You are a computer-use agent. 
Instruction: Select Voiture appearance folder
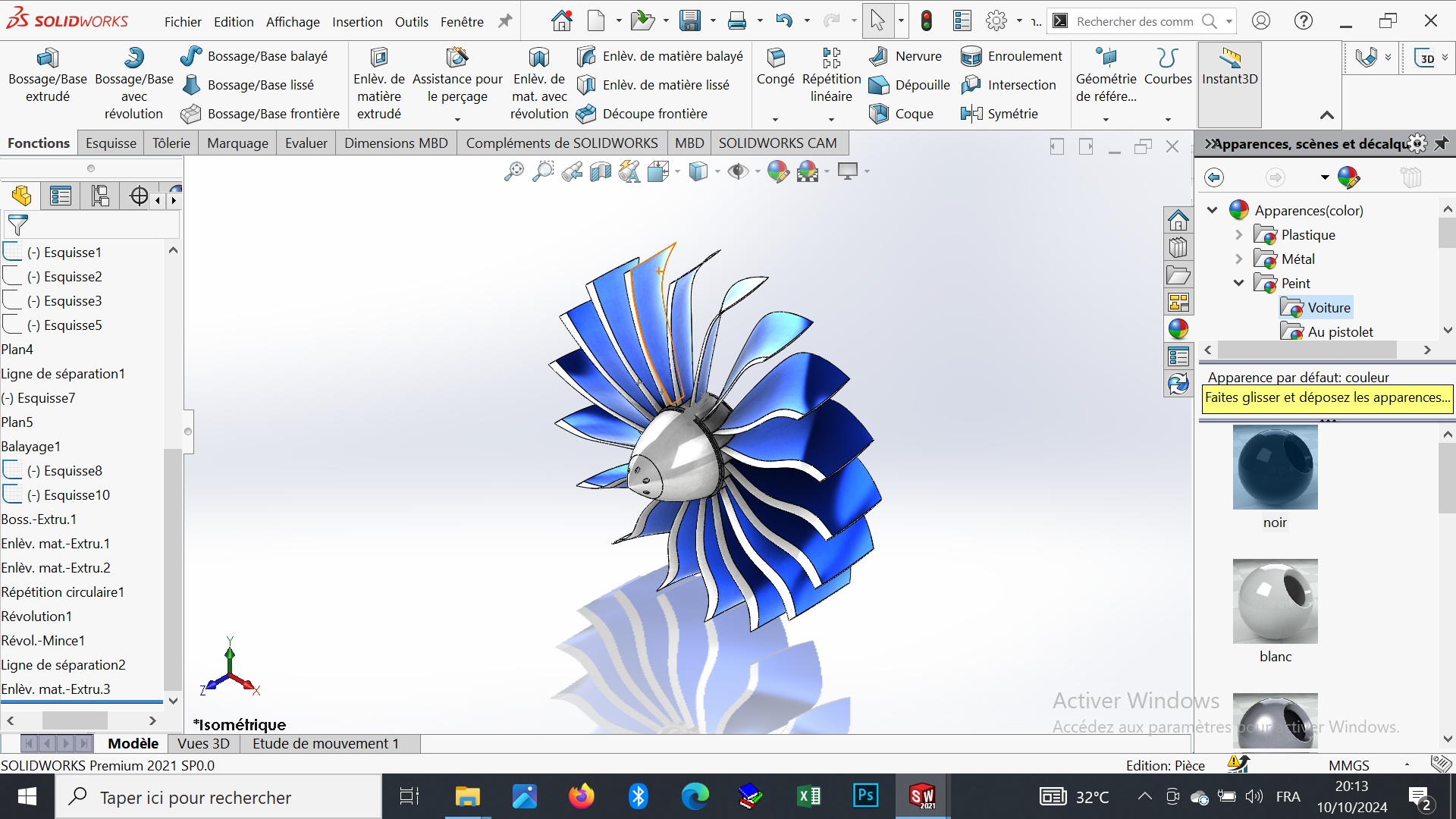click(x=1316, y=308)
